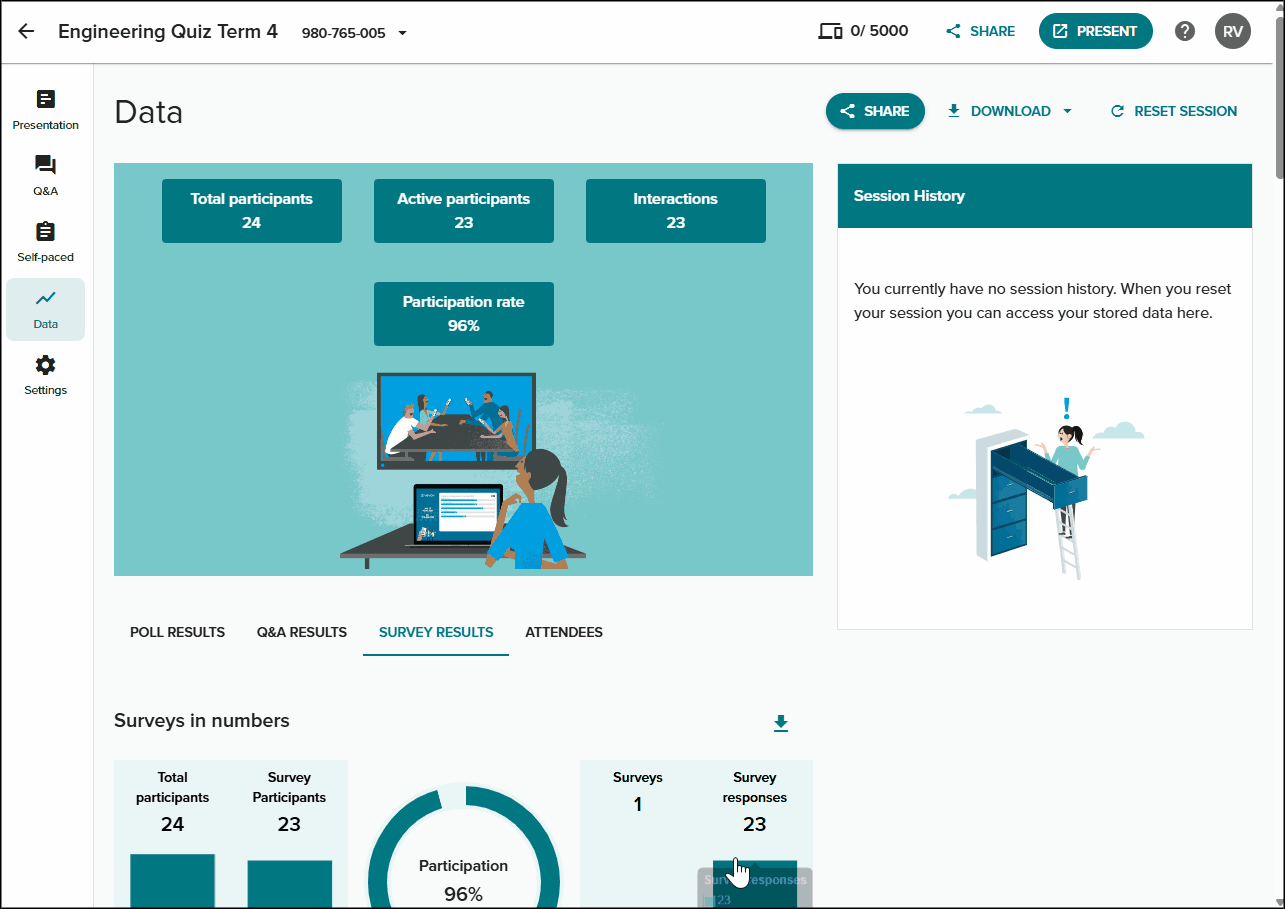Click the connected devices icon near 0/5000
The image size is (1285, 909).
830,31
